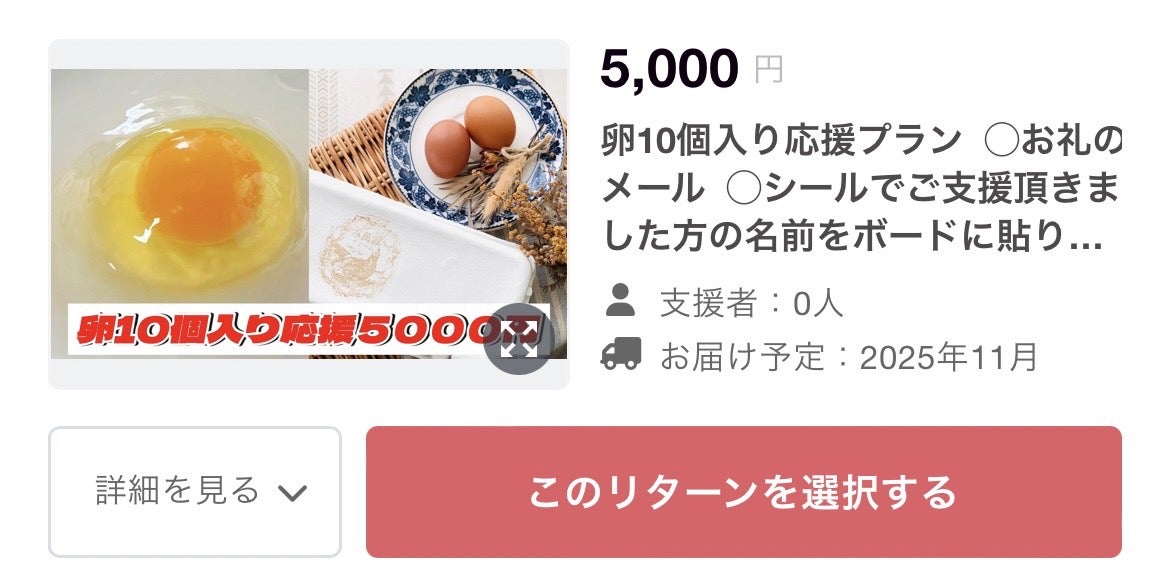Viewport: 1170px width, 575px height.
Task: Click the 円 currency label
Action: (769, 70)
